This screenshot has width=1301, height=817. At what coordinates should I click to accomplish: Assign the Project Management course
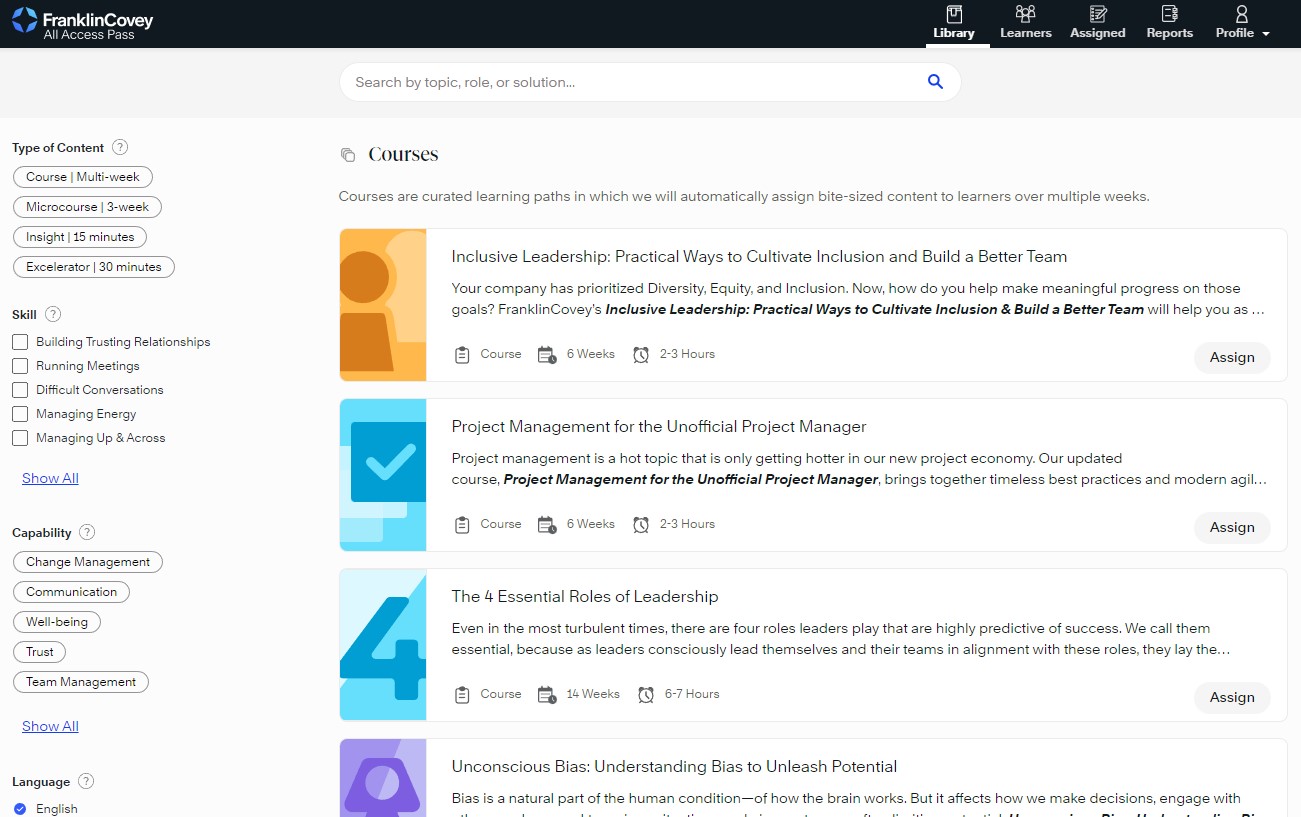point(1232,527)
